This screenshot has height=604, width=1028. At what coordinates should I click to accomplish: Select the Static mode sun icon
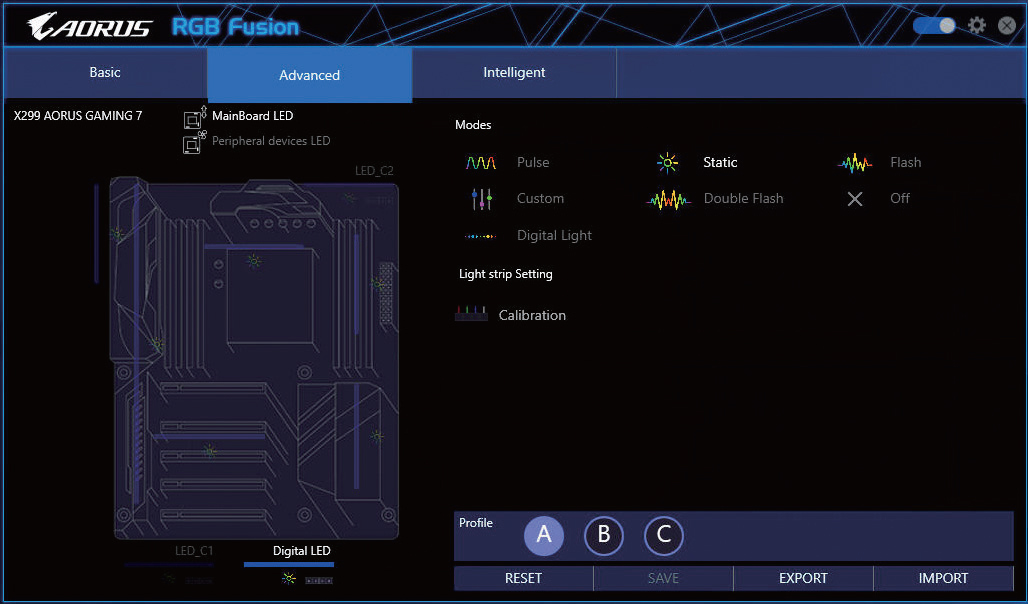point(668,163)
